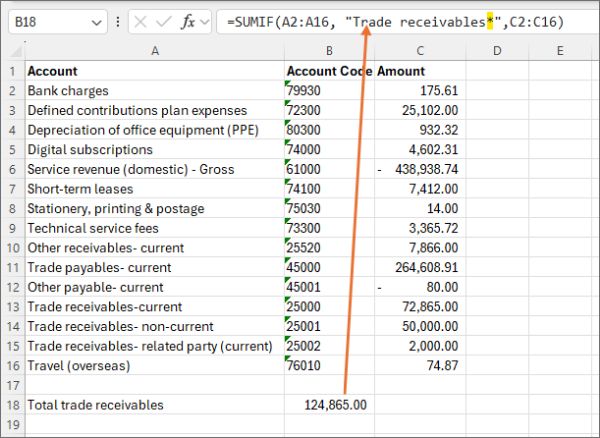
Task: Click the 'Account Code' header cell
Action: 329,71
